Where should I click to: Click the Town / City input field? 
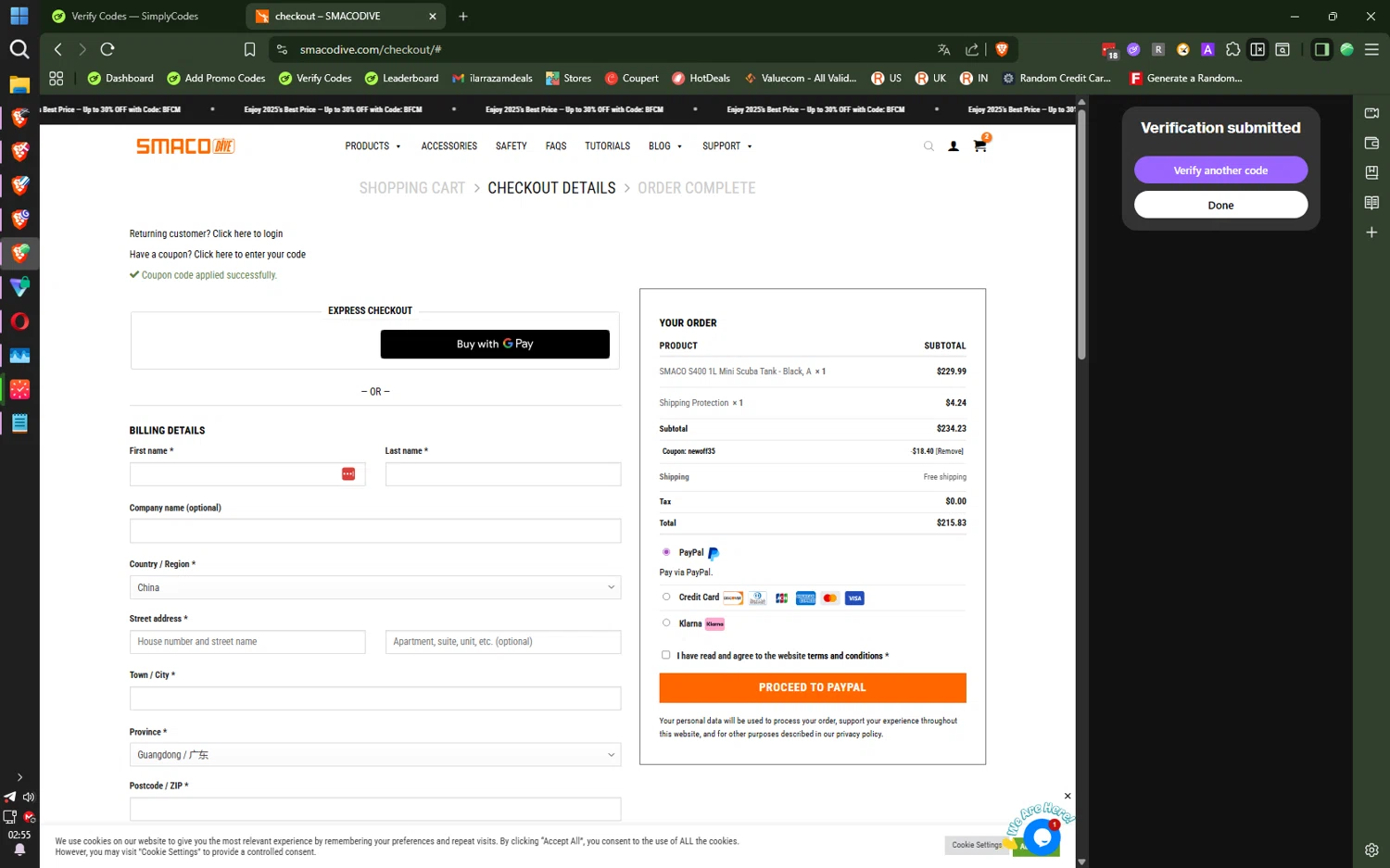pyautogui.click(x=375, y=698)
